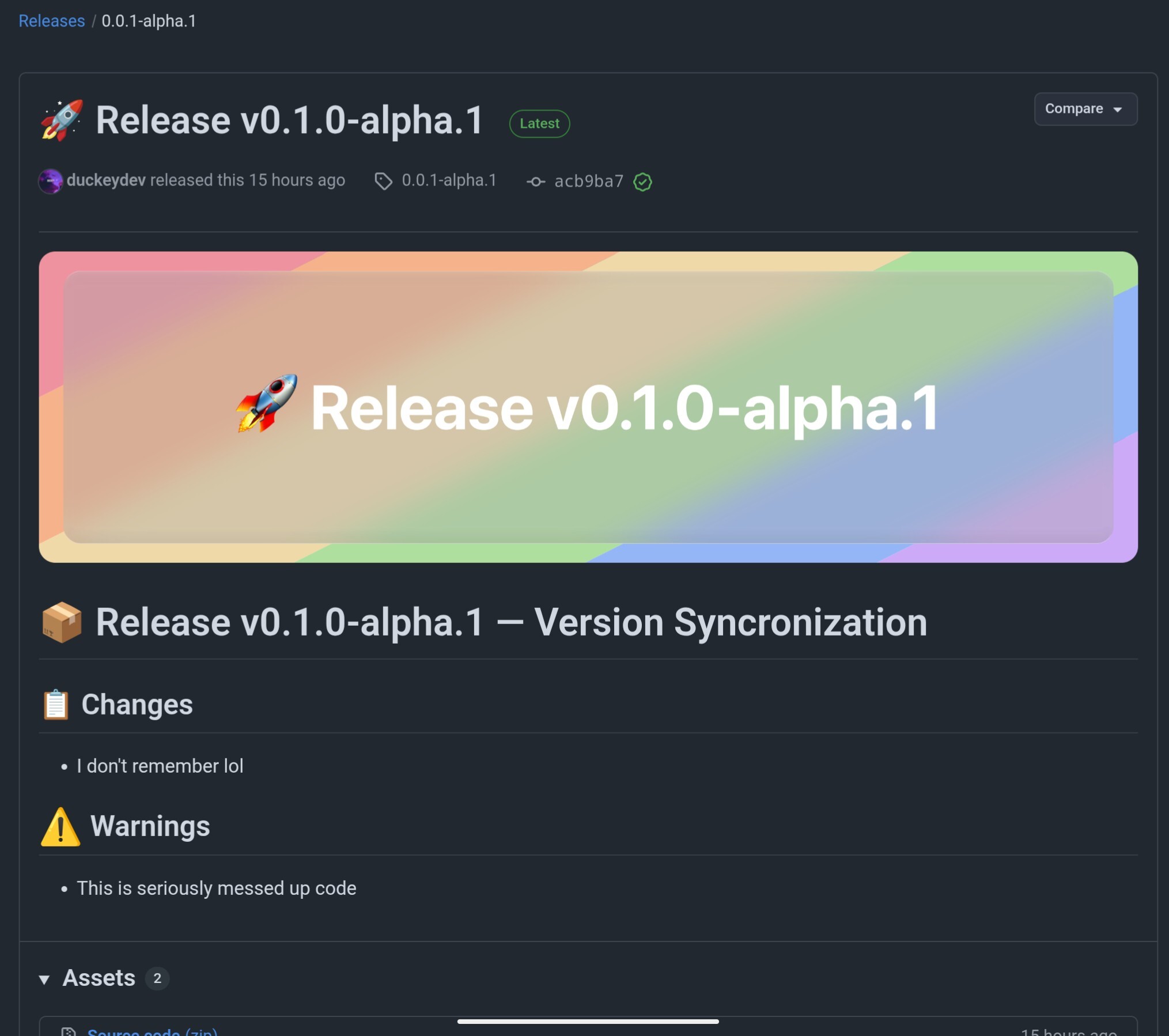Click the caret arrow on Compare button
Image resolution: width=1169 pixels, height=1036 pixels.
1118,109
